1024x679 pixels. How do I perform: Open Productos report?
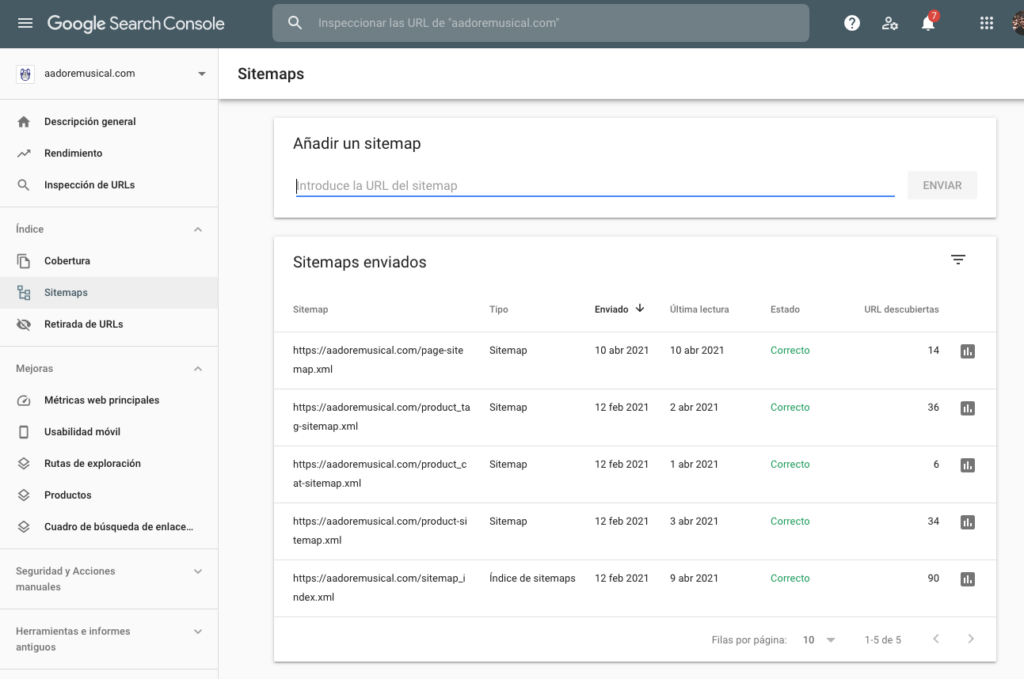[68, 495]
